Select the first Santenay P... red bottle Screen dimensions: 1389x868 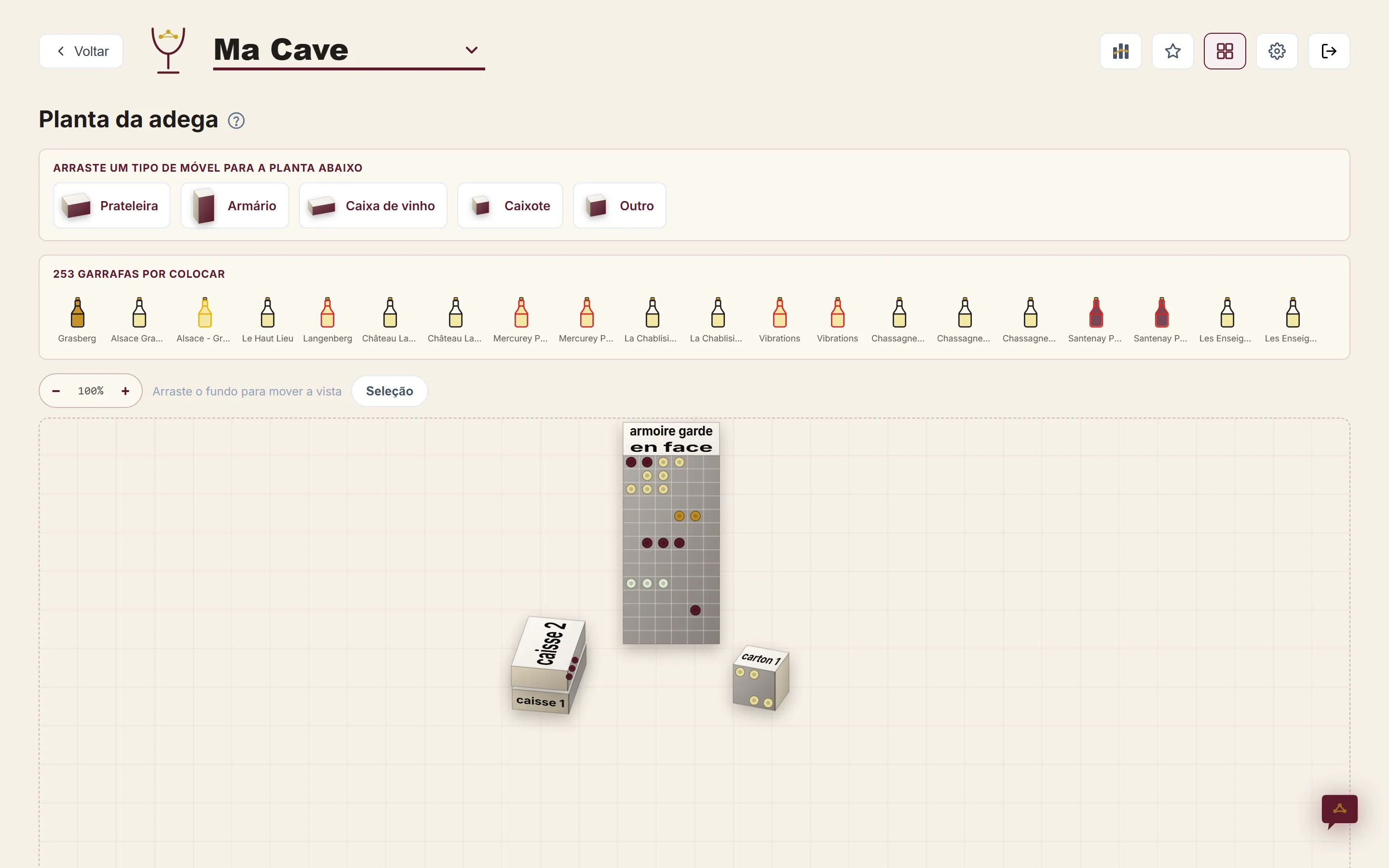pos(1095,320)
